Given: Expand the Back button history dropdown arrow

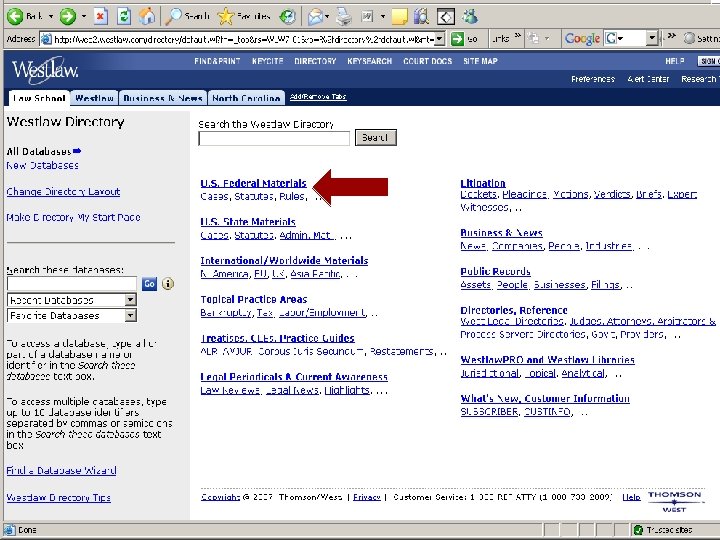Looking at the screenshot, I should tap(51, 17).
